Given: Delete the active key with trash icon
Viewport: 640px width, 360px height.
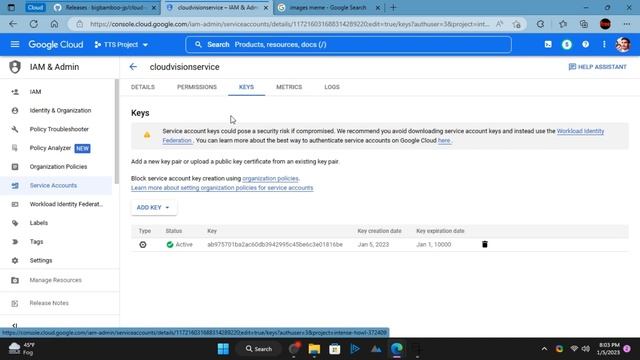Looking at the screenshot, I should (x=484, y=244).
